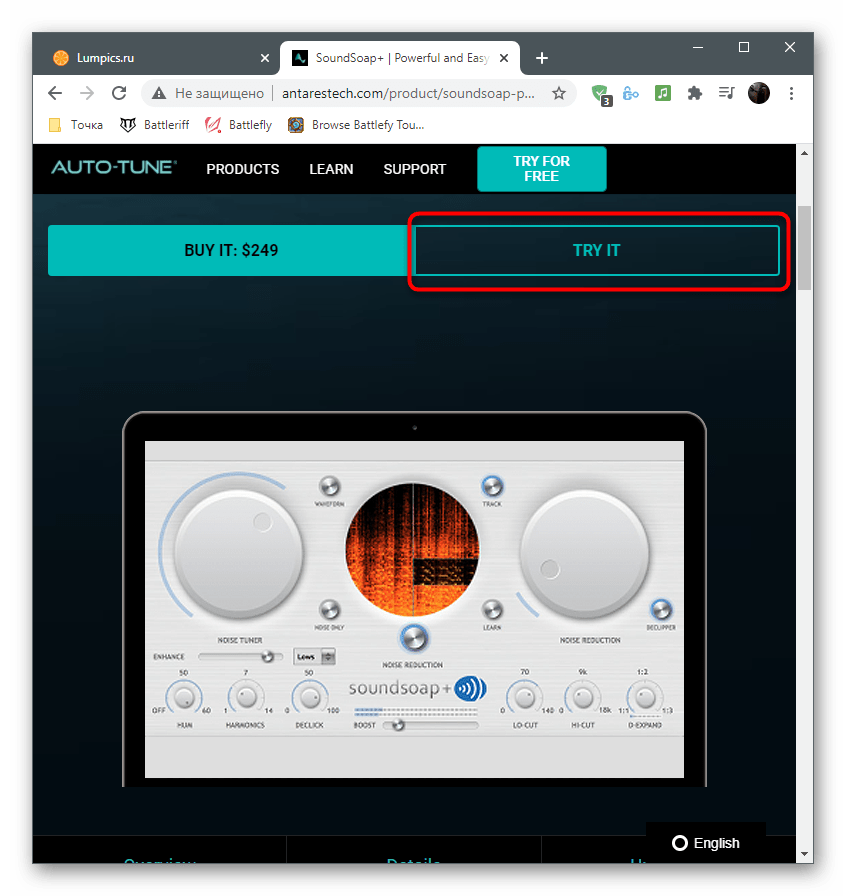The image size is (846, 896).
Task: Click the TRY FOR FREE button
Action: click(x=541, y=169)
